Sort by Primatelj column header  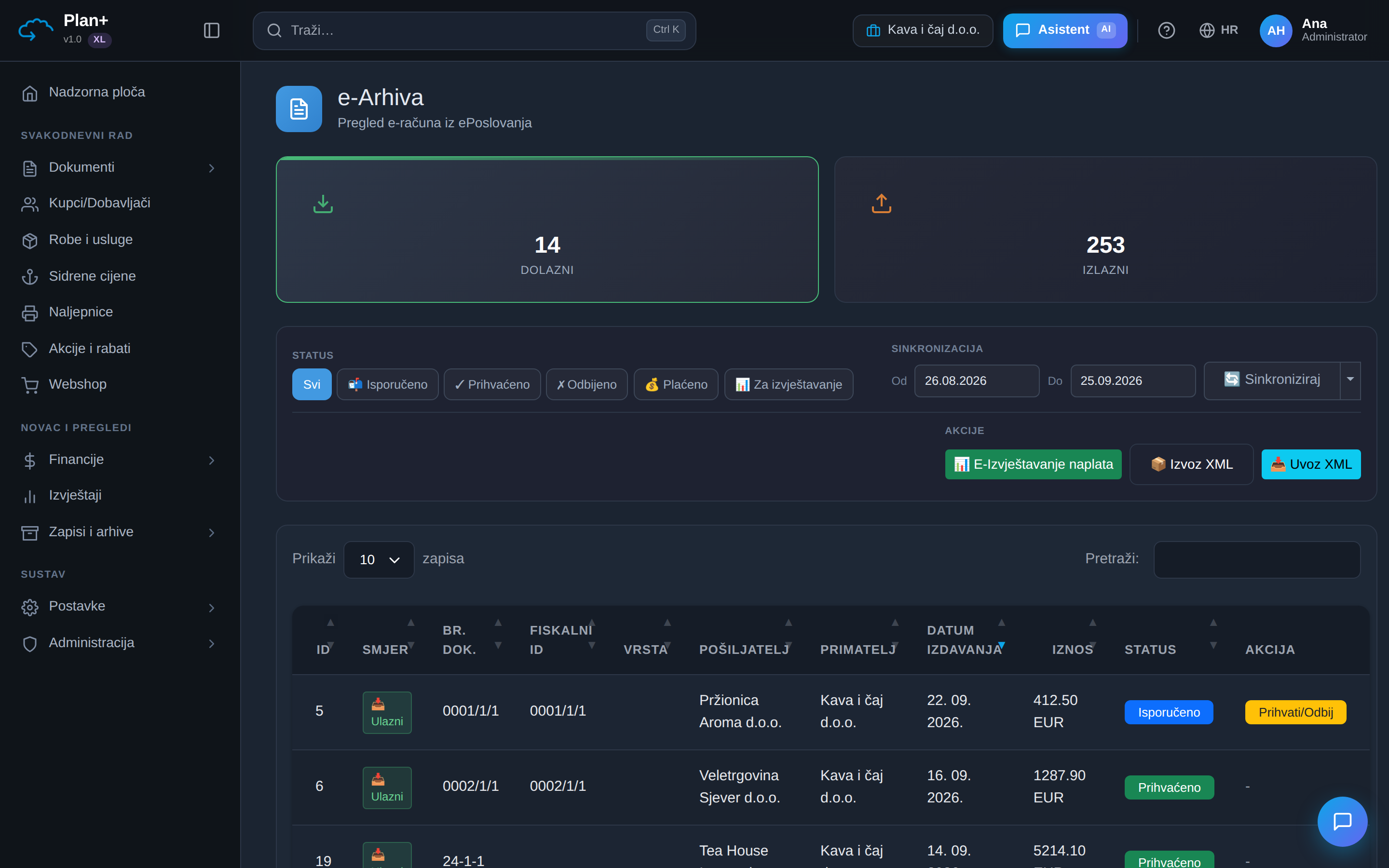[x=858, y=650]
